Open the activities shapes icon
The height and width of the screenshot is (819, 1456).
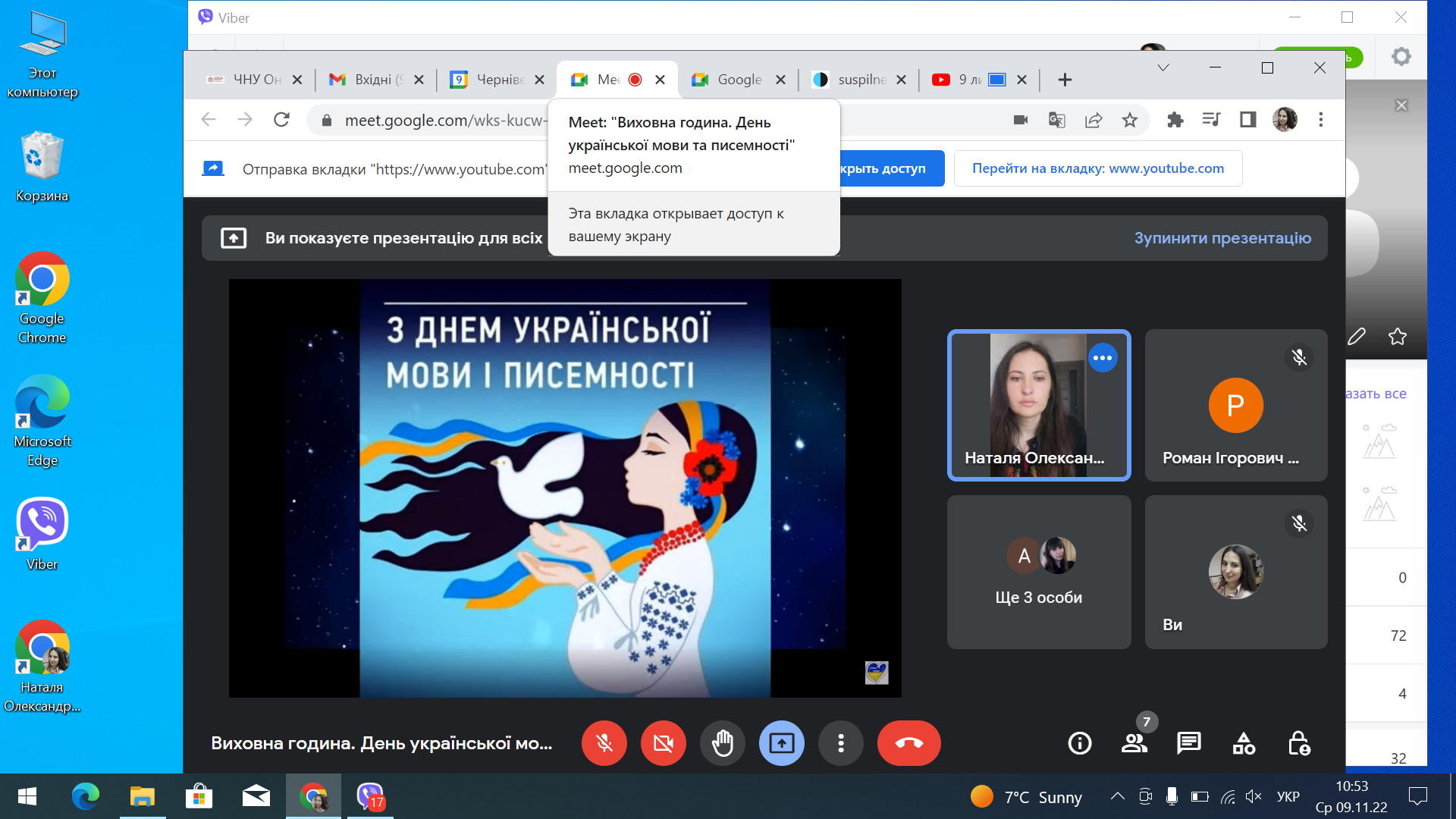point(1244,743)
